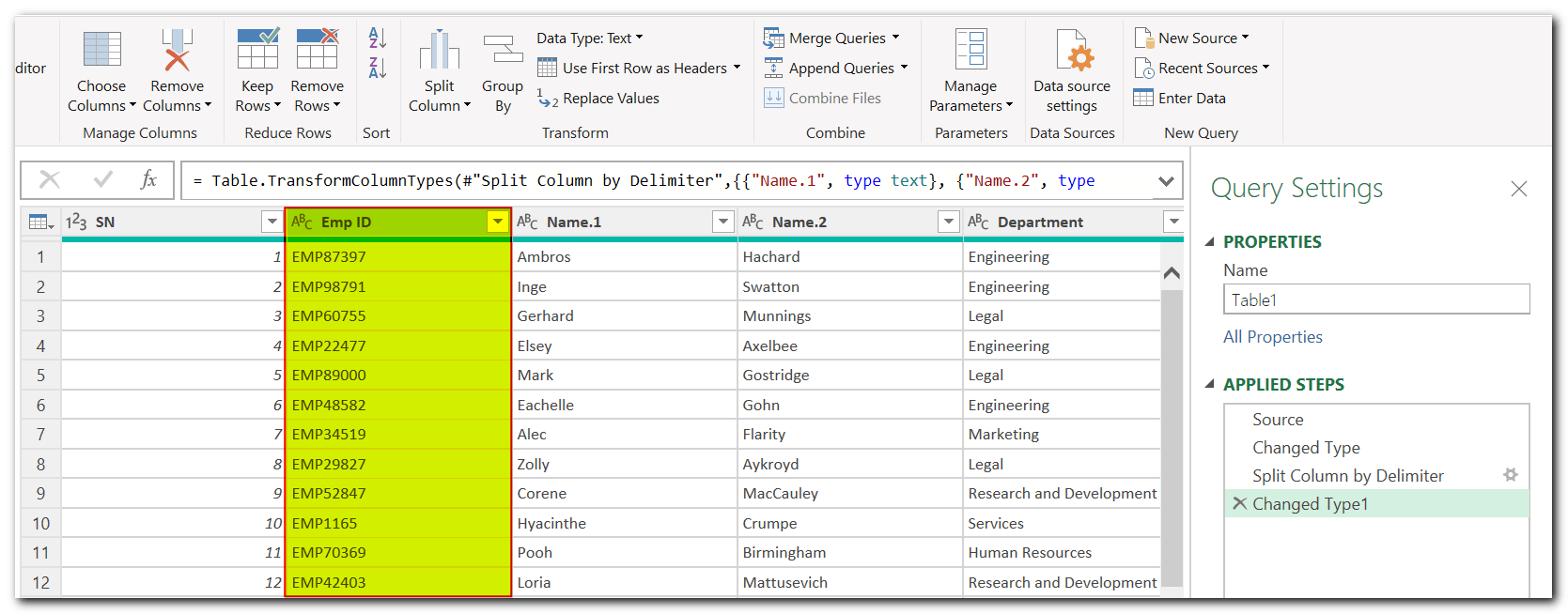This screenshot has height=614, width=1568.
Task: Click the Remove Rows icon
Action: click(317, 49)
